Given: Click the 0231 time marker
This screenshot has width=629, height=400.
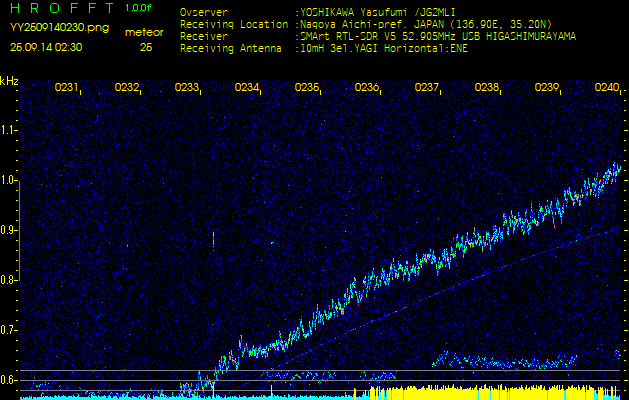Looking at the screenshot, I should [x=67, y=88].
